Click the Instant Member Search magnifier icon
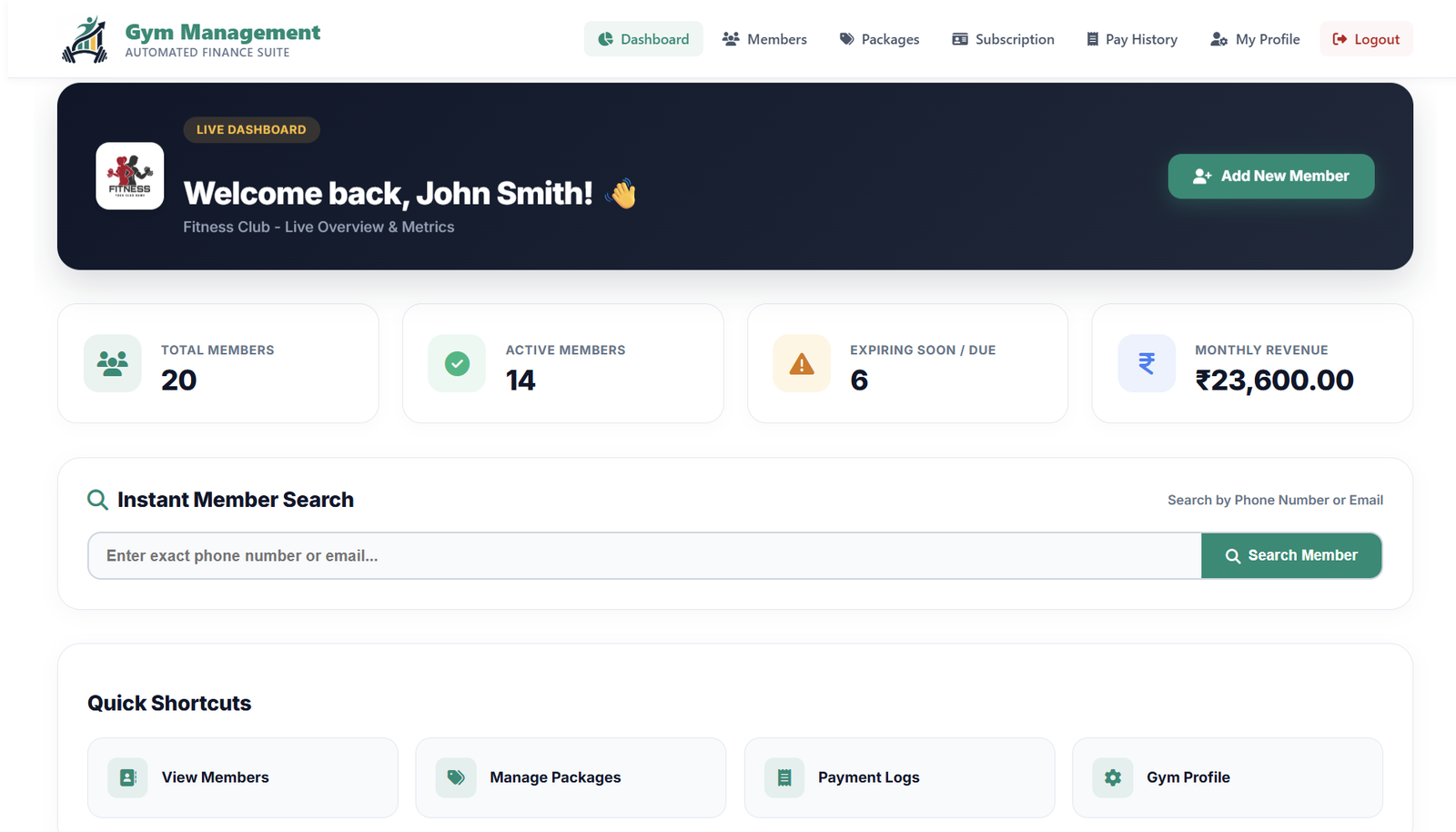This screenshot has width=1456, height=832. coord(97,500)
